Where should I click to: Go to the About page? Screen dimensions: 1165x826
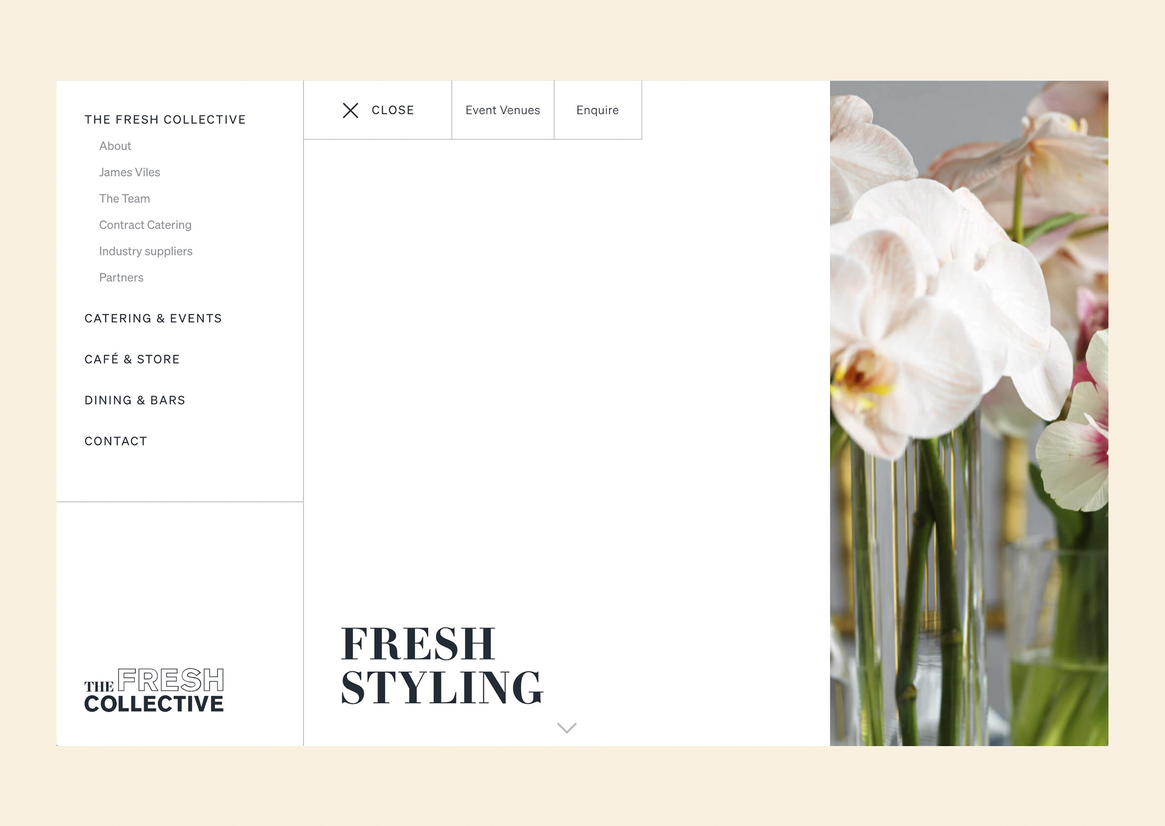click(115, 146)
